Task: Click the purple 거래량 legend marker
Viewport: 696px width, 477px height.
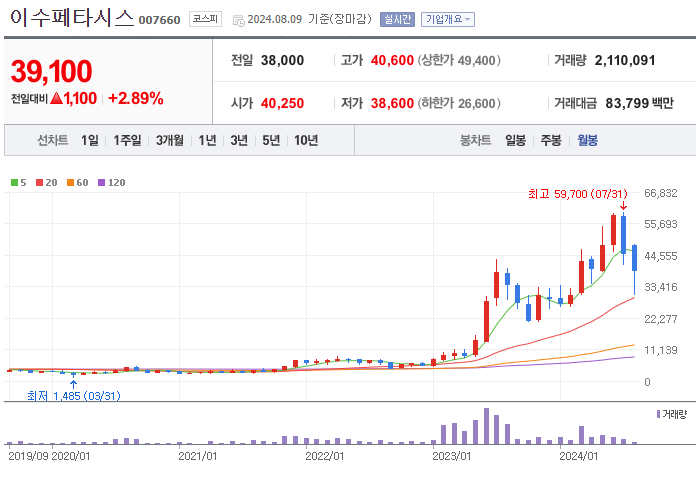Action: point(658,414)
